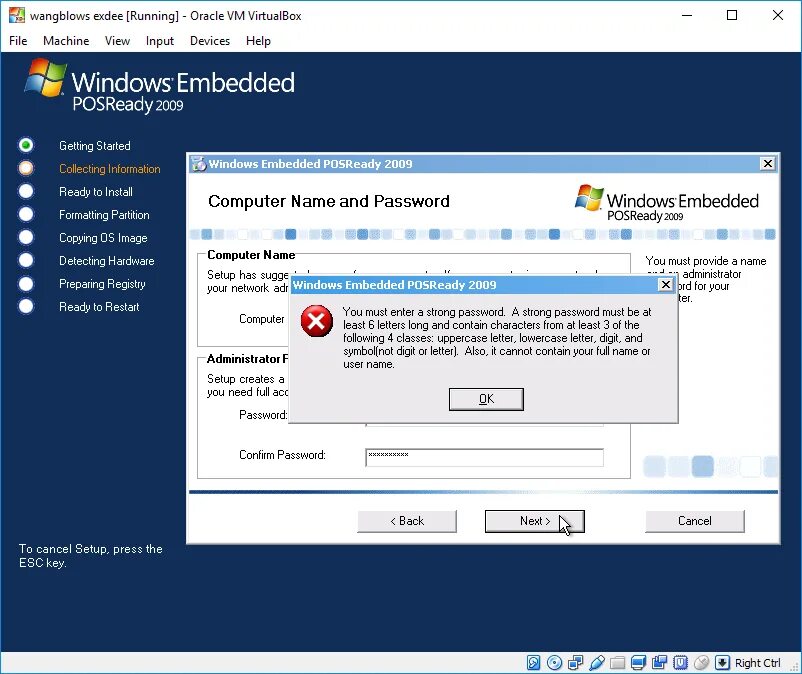Open the USB devices status icon

pos(596,663)
